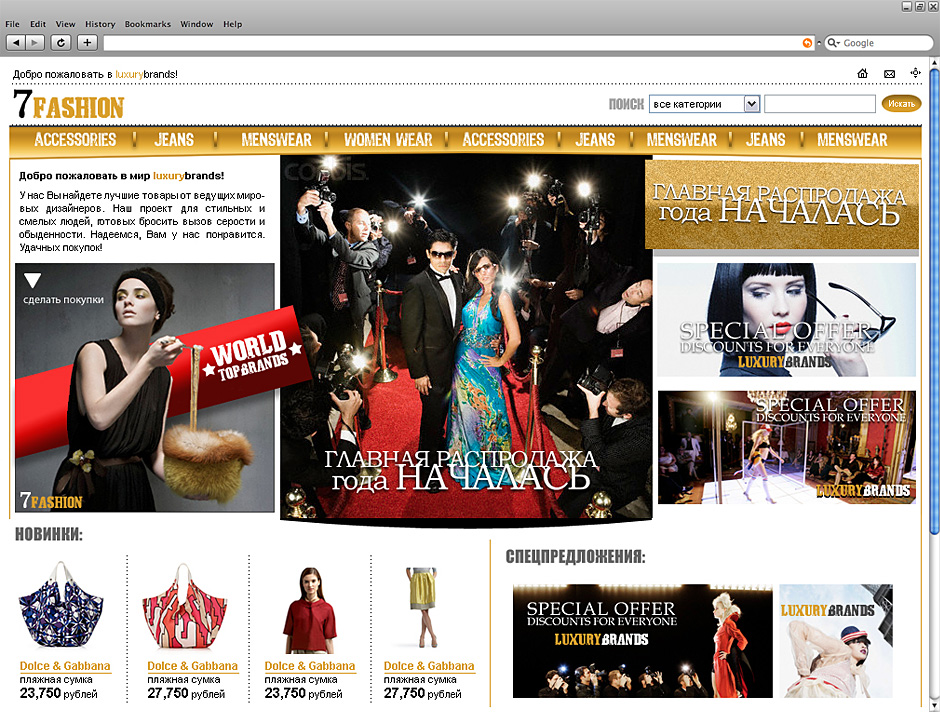The width and height of the screenshot is (940, 712).
Task: Click the scrollbar up arrow
Action: [x=933, y=62]
